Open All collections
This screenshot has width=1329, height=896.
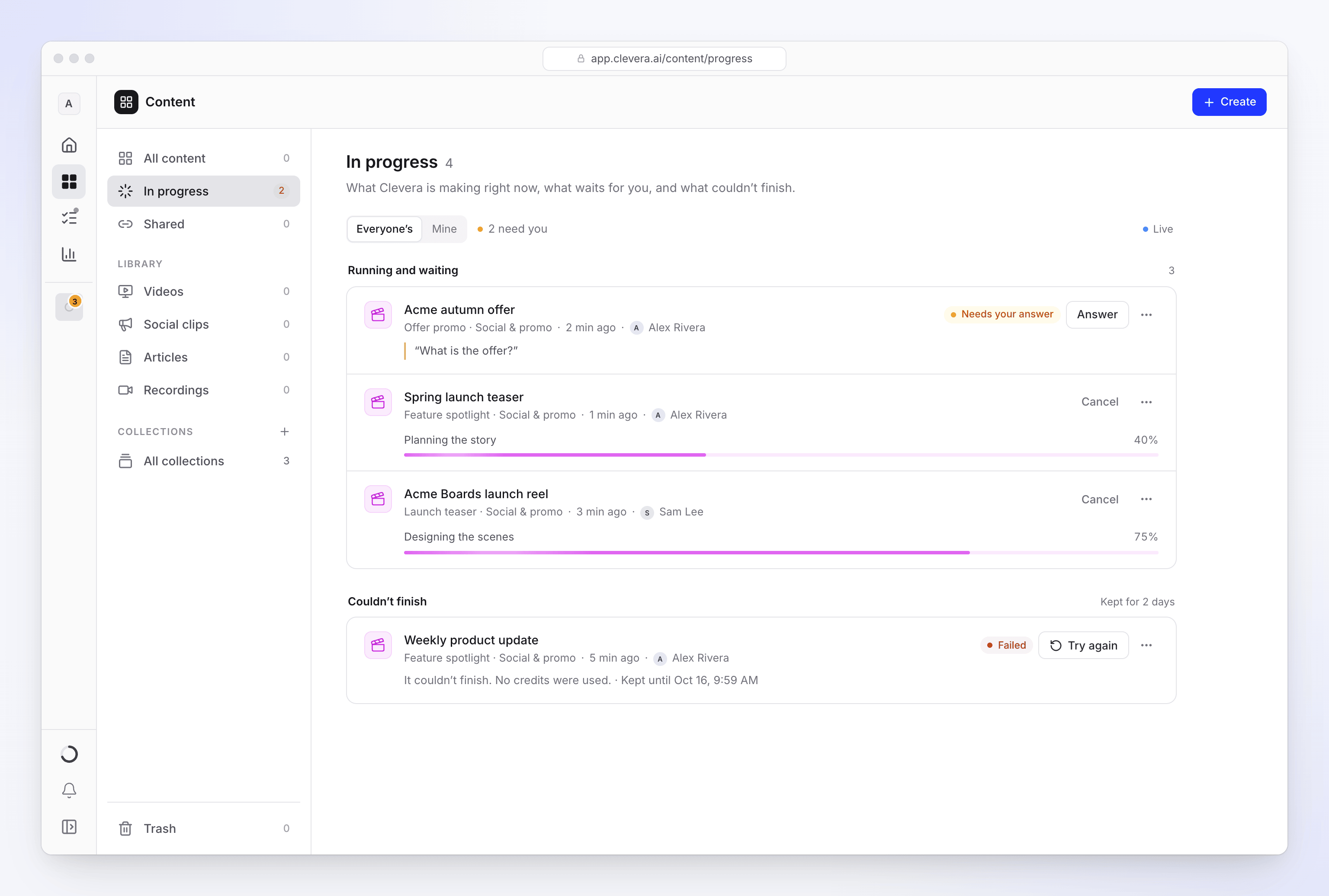203,461
